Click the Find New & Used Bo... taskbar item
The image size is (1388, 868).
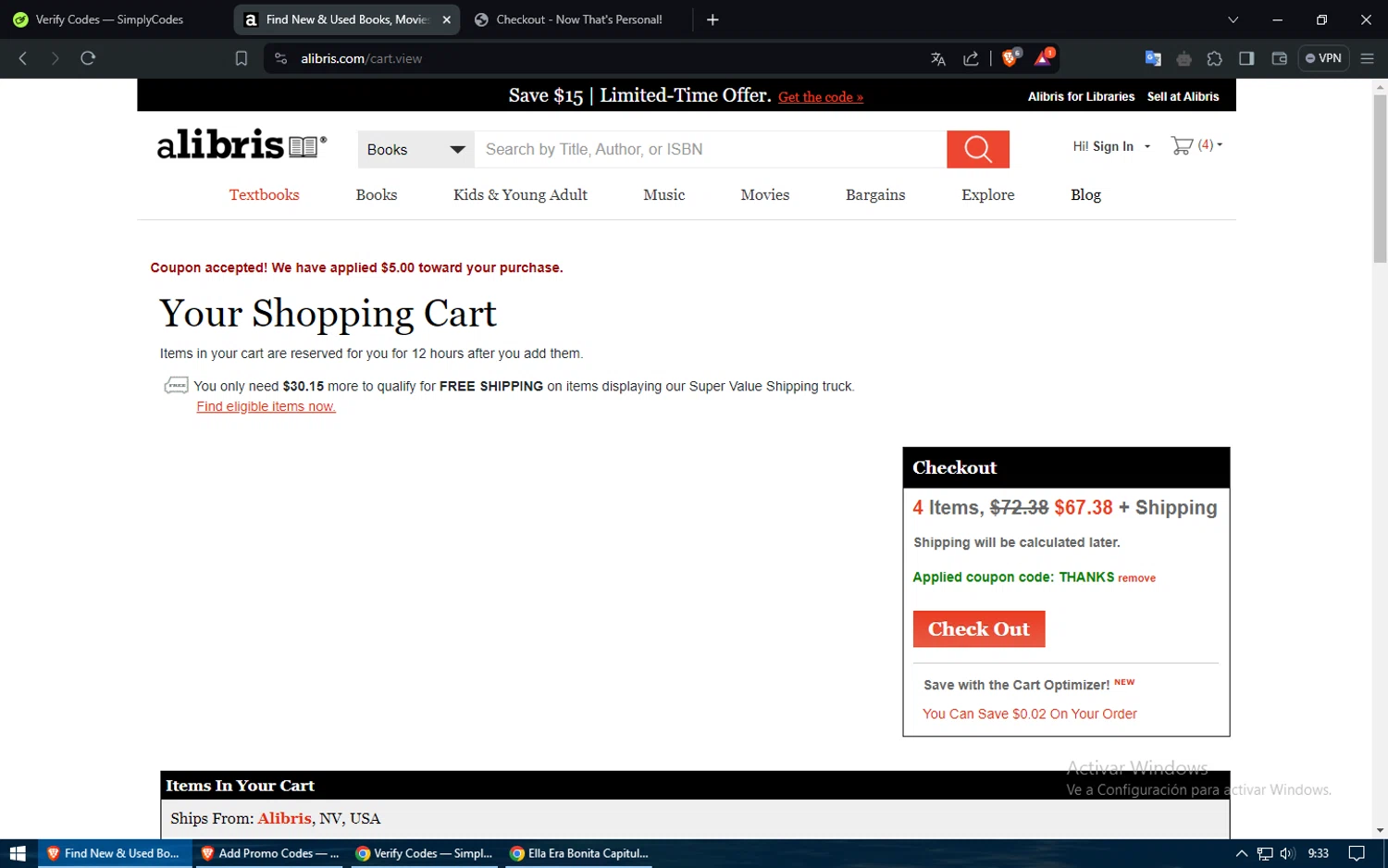113,853
